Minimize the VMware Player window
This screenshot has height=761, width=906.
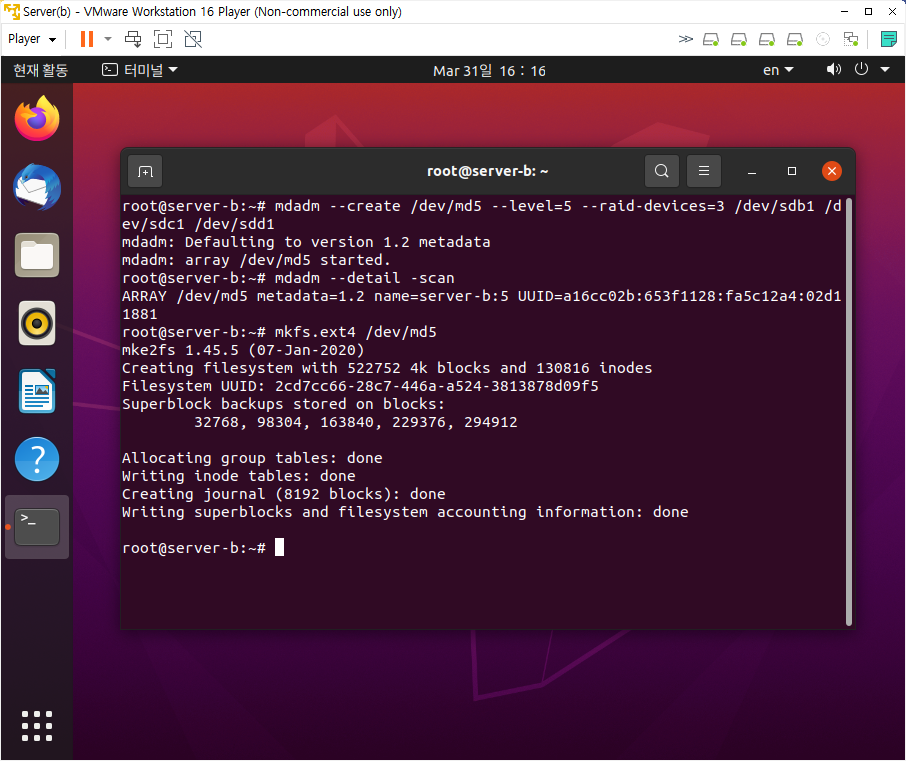point(844,12)
